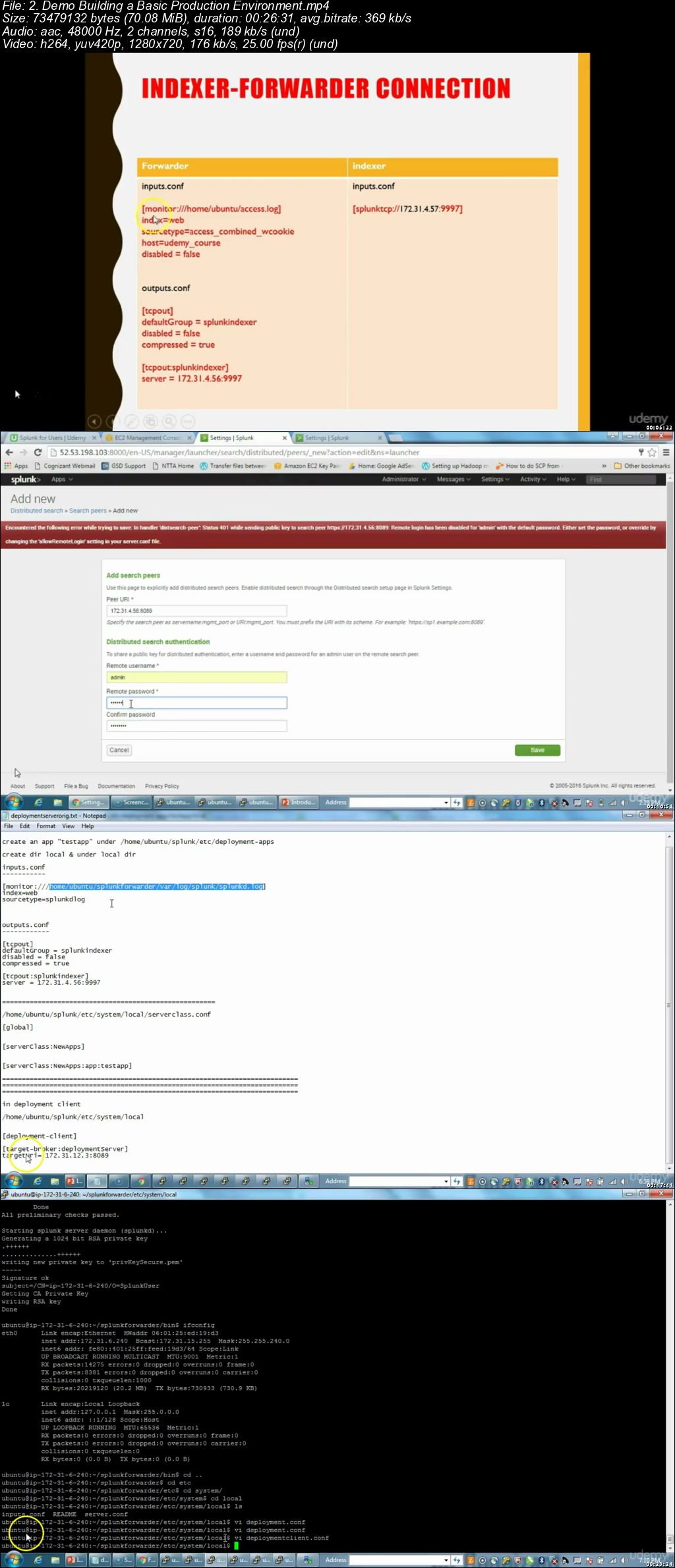The image size is (675, 1568).
Task: Click the Splunk logo in the header
Action: 26,480
